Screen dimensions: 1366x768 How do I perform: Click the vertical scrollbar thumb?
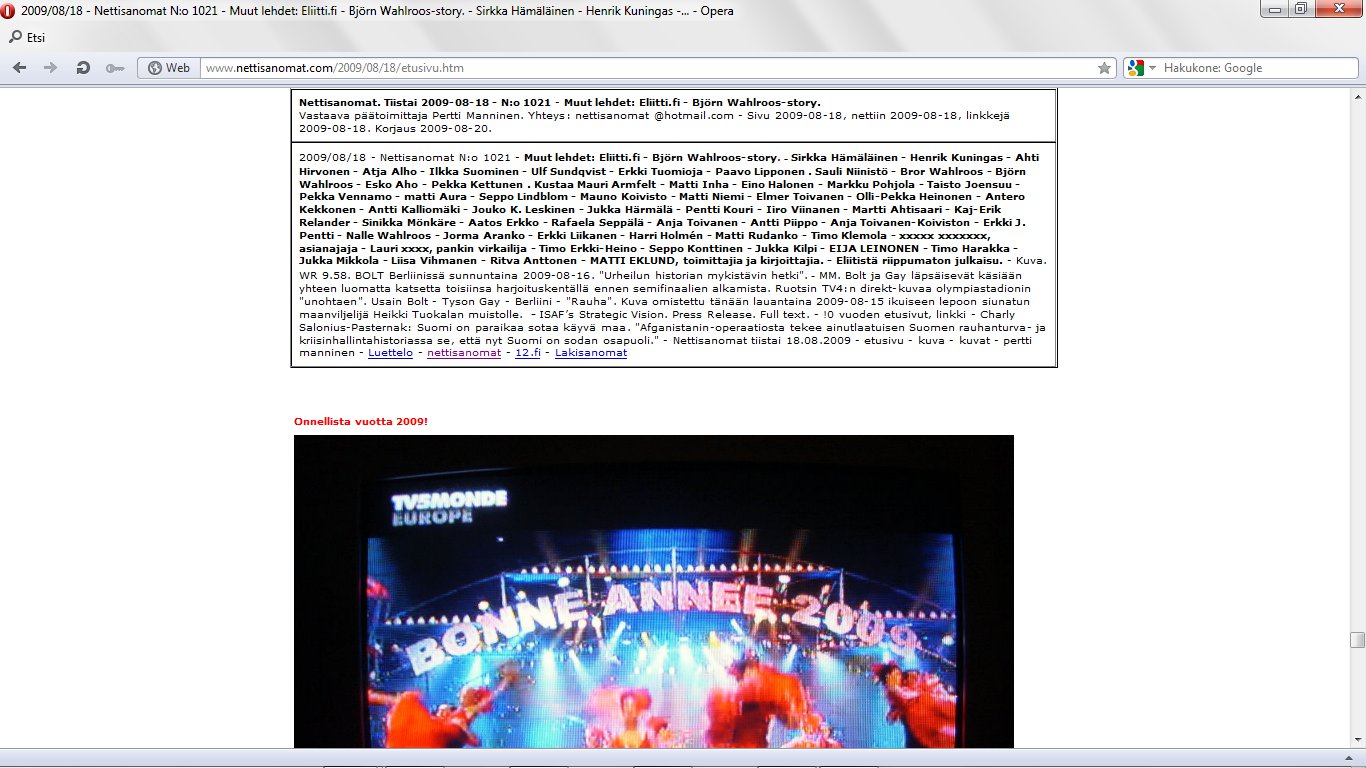tap(1357, 640)
